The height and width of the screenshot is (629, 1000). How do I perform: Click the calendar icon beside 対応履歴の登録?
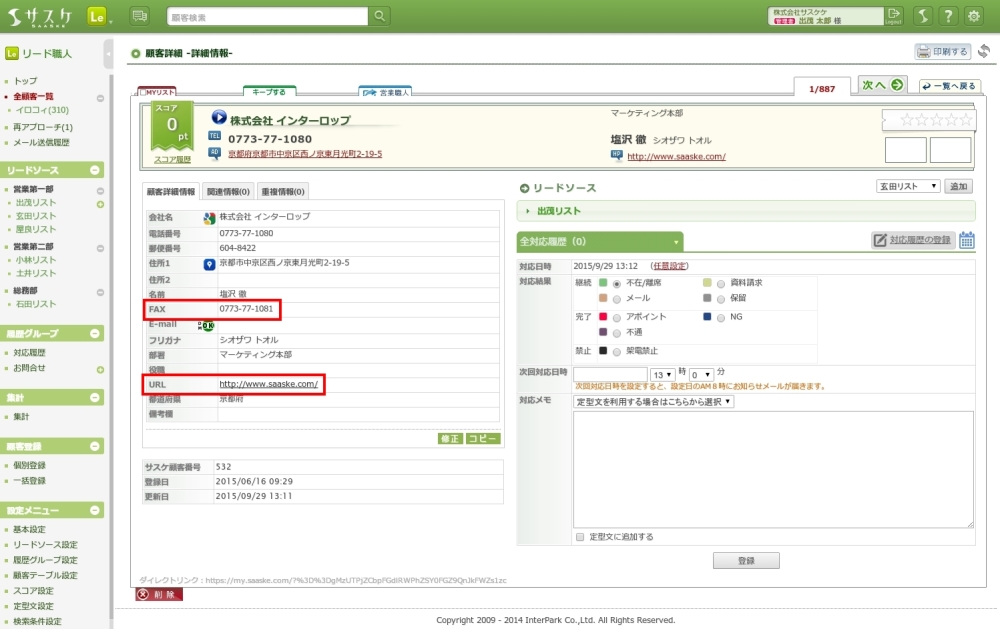pyautogui.click(x=967, y=240)
